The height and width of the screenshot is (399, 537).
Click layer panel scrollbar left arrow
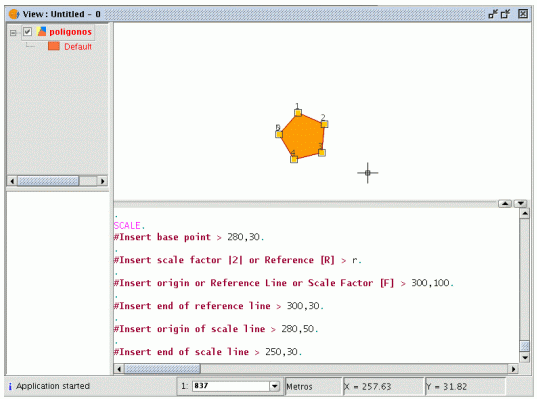(x=12, y=181)
